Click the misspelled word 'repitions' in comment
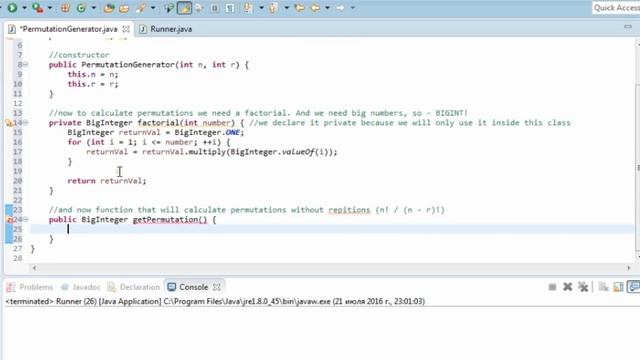The image size is (640, 360). click(349, 210)
